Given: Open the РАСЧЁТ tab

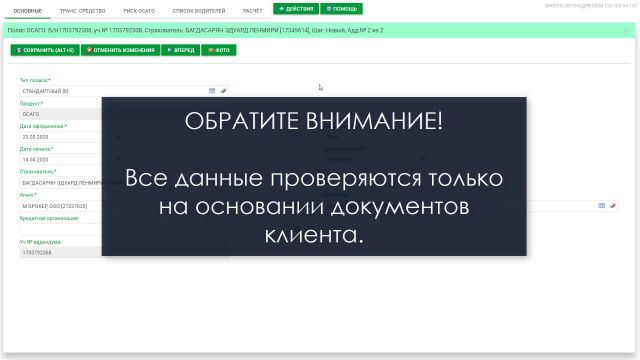Looking at the screenshot, I should point(252,11).
